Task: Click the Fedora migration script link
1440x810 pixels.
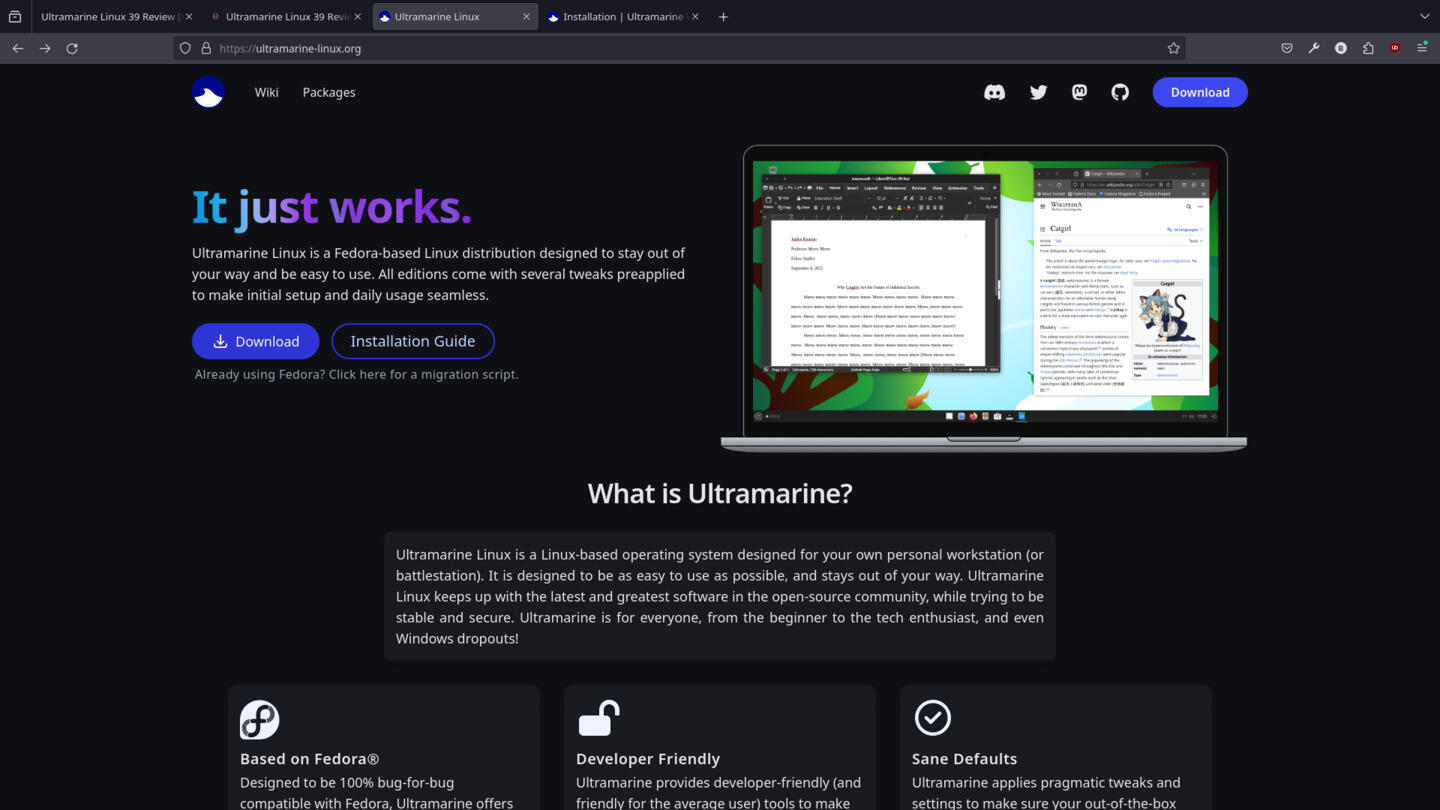Action: pyautogui.click(x=357, y=374)
